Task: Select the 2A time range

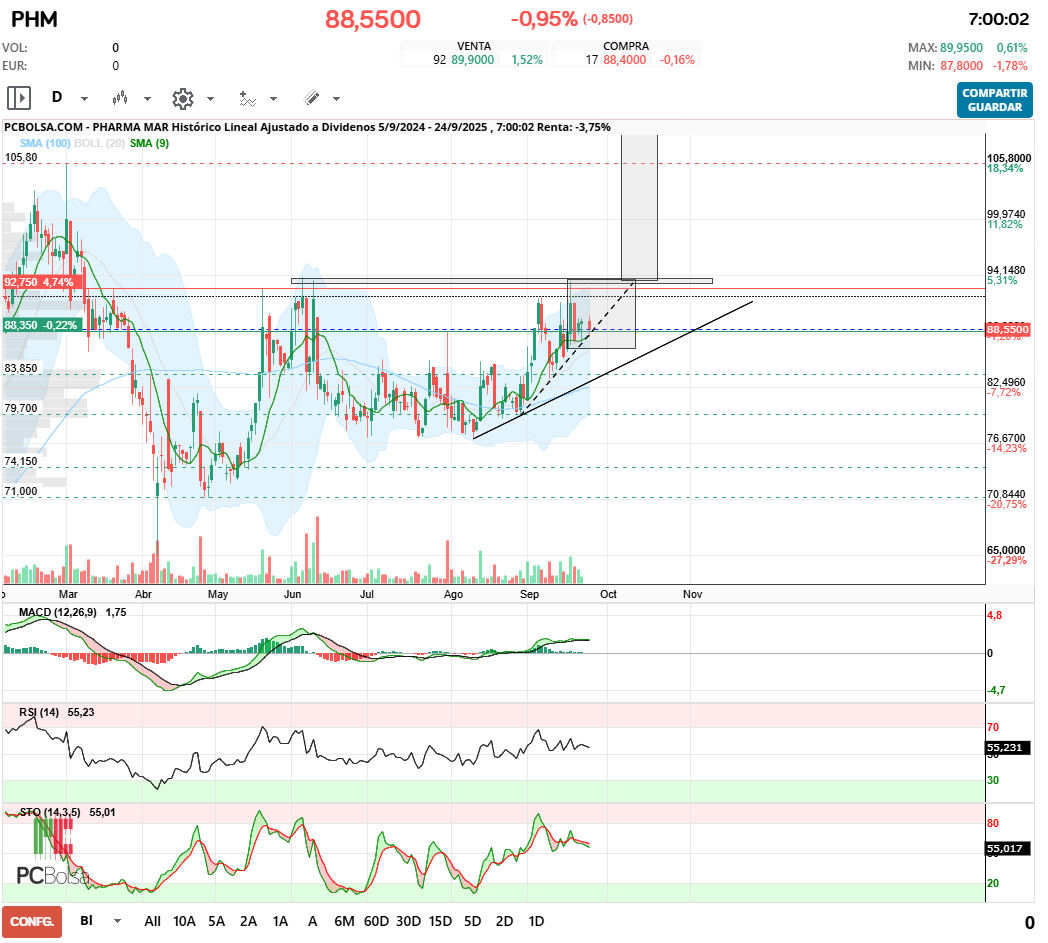Action: point(249,921)
